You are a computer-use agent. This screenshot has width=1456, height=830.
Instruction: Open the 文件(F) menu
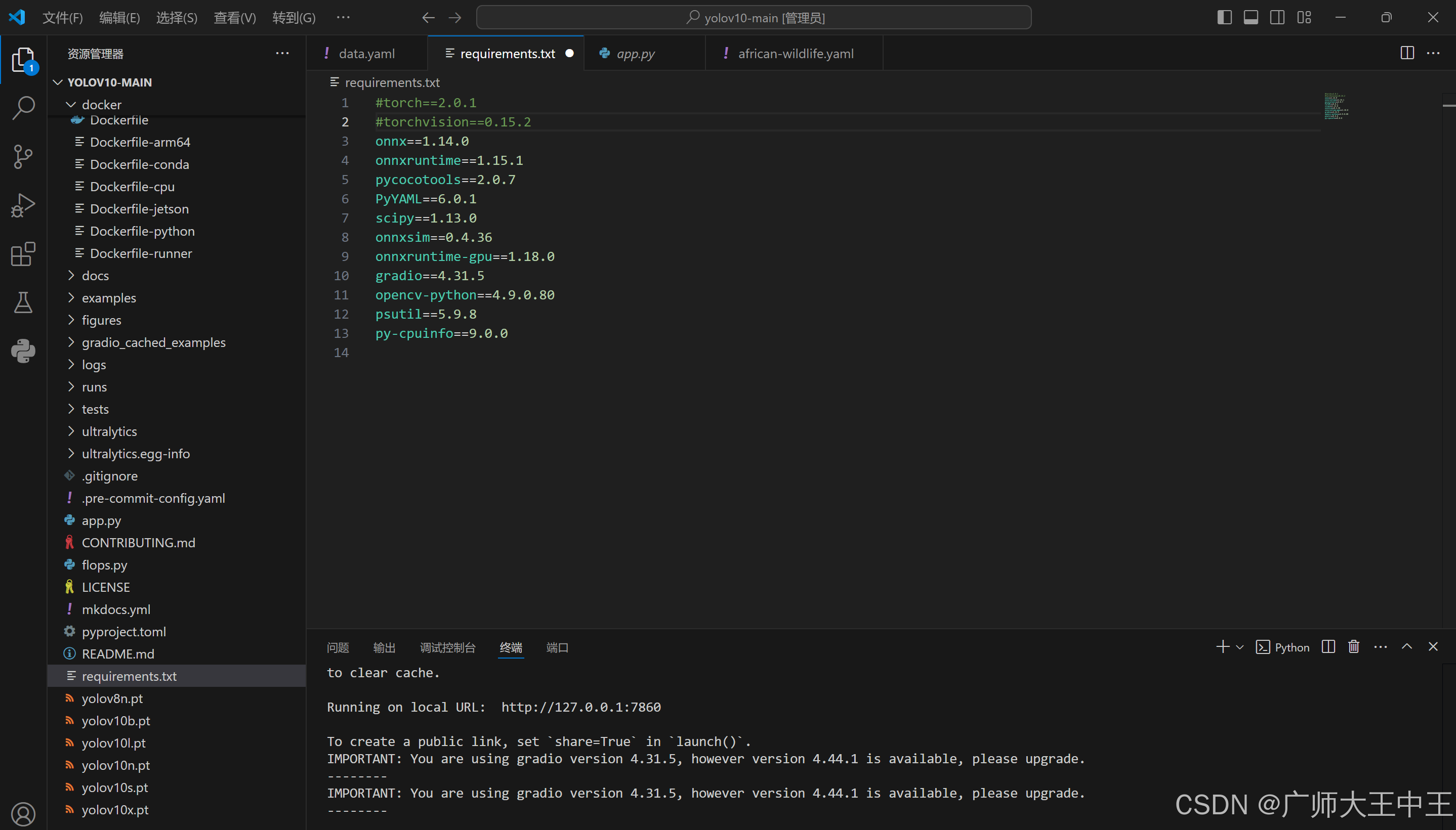62,18
